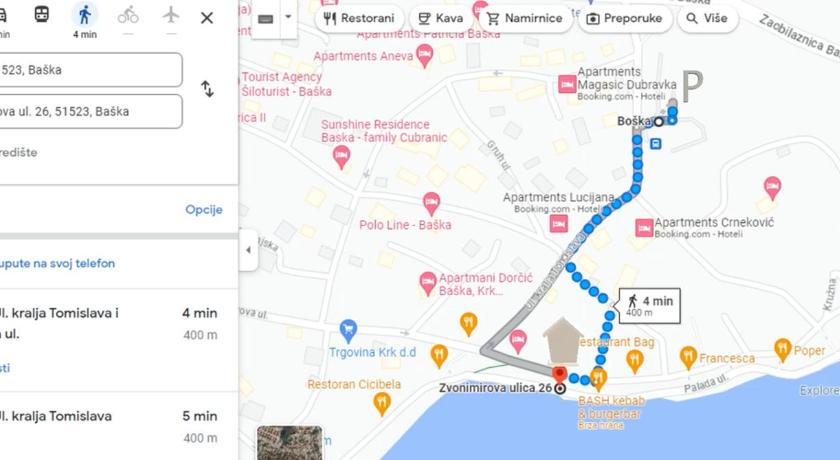Click the Polo Line Baška hotel pin
Viewport: 840px width, 460px height.
431,203
